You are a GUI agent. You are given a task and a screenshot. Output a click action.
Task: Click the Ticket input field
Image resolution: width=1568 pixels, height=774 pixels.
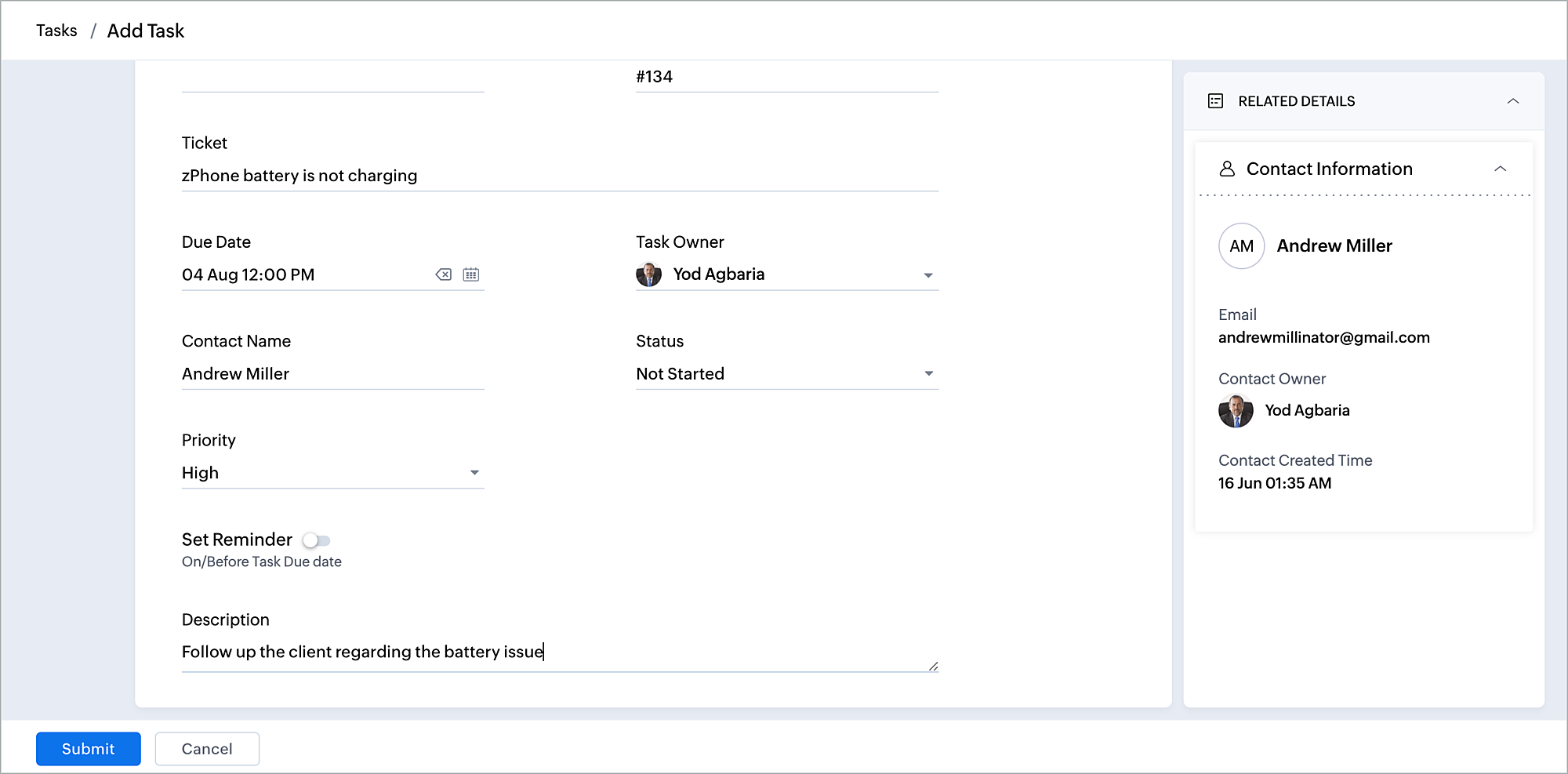point(560,176)
